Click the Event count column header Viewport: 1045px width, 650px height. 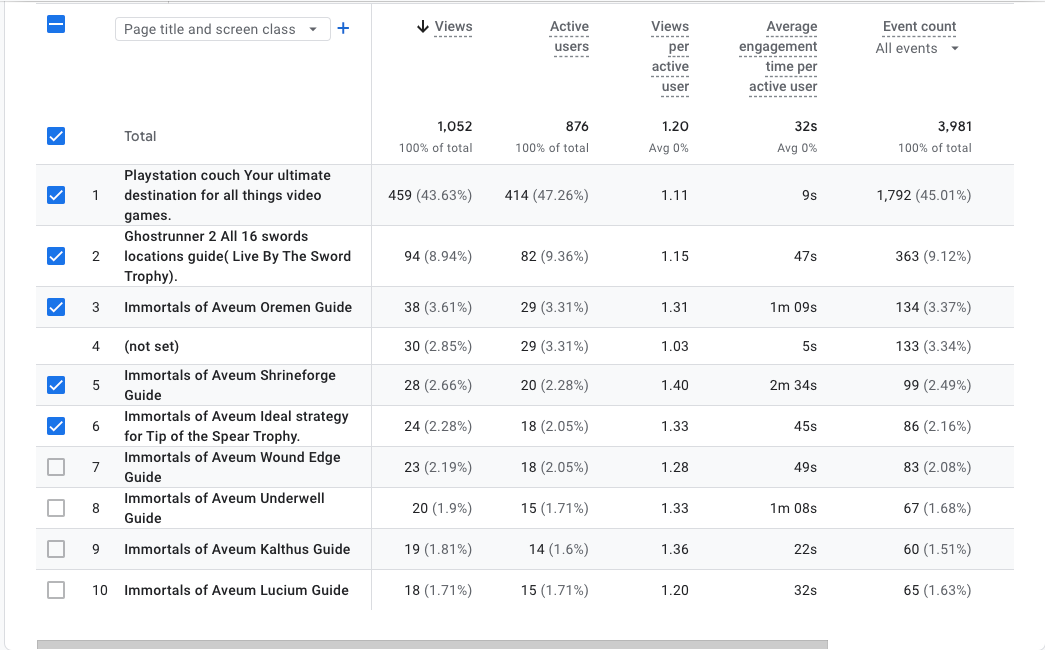919,27
